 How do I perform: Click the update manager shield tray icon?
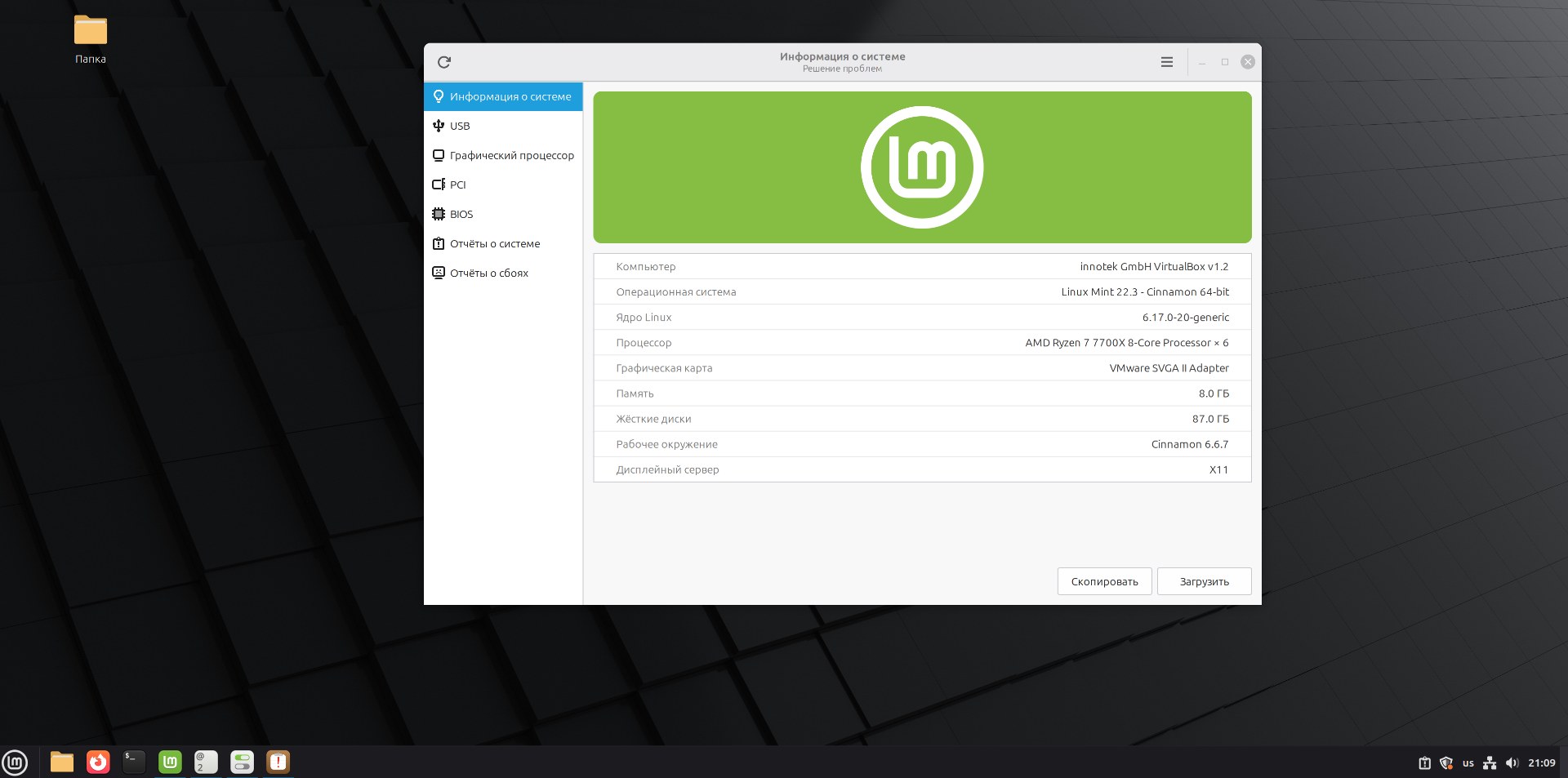coord(1446,763)
